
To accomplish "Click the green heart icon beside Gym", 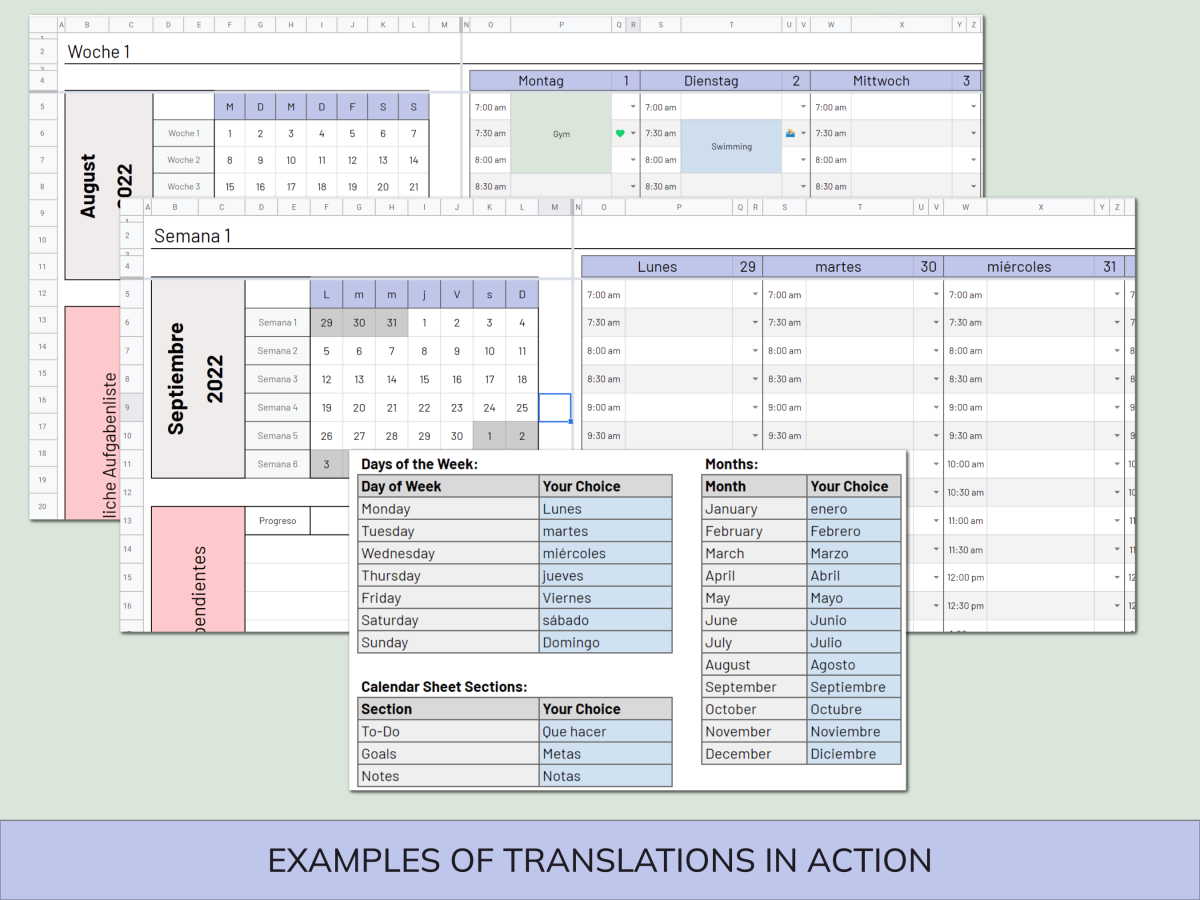I will point(620,133).
